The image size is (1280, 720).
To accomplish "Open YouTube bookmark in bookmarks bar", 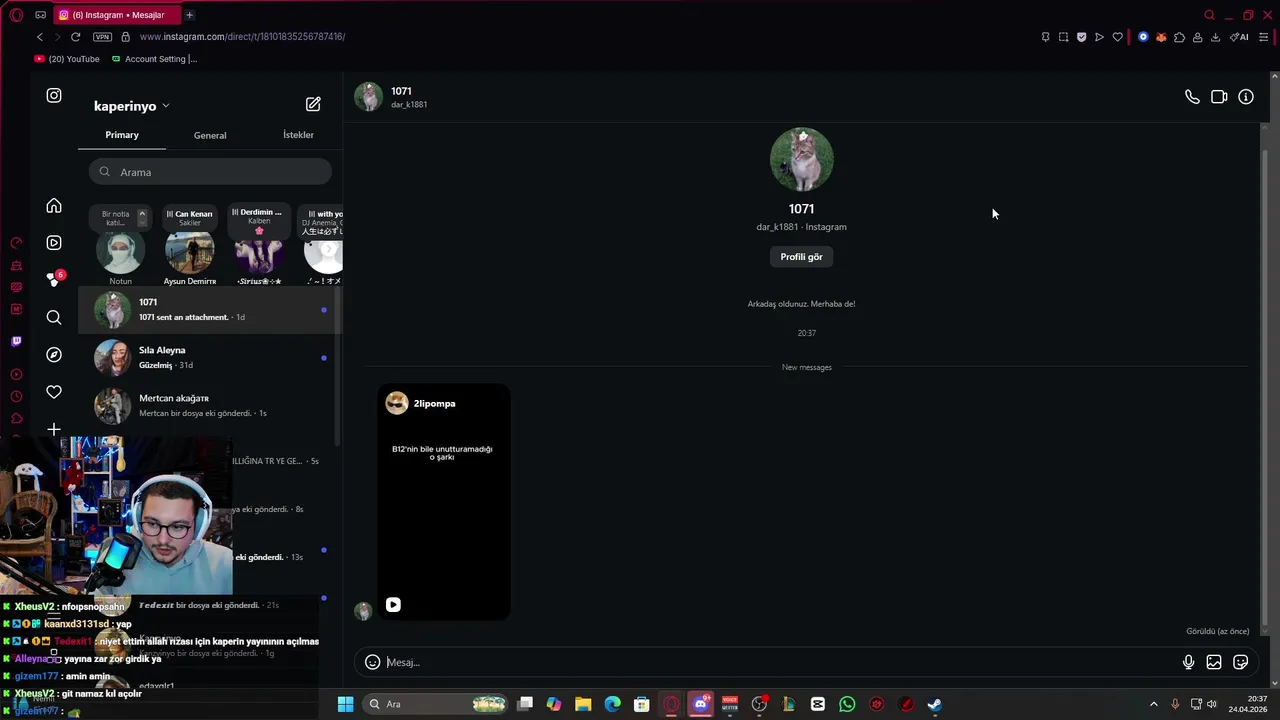I will 67,59.
